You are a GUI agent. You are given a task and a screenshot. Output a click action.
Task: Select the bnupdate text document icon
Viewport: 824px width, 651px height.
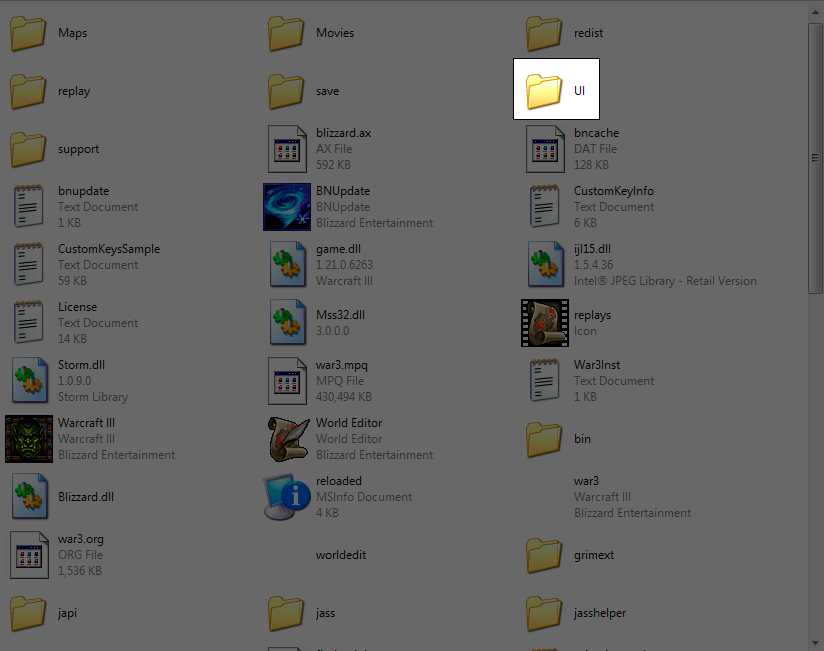28,206
